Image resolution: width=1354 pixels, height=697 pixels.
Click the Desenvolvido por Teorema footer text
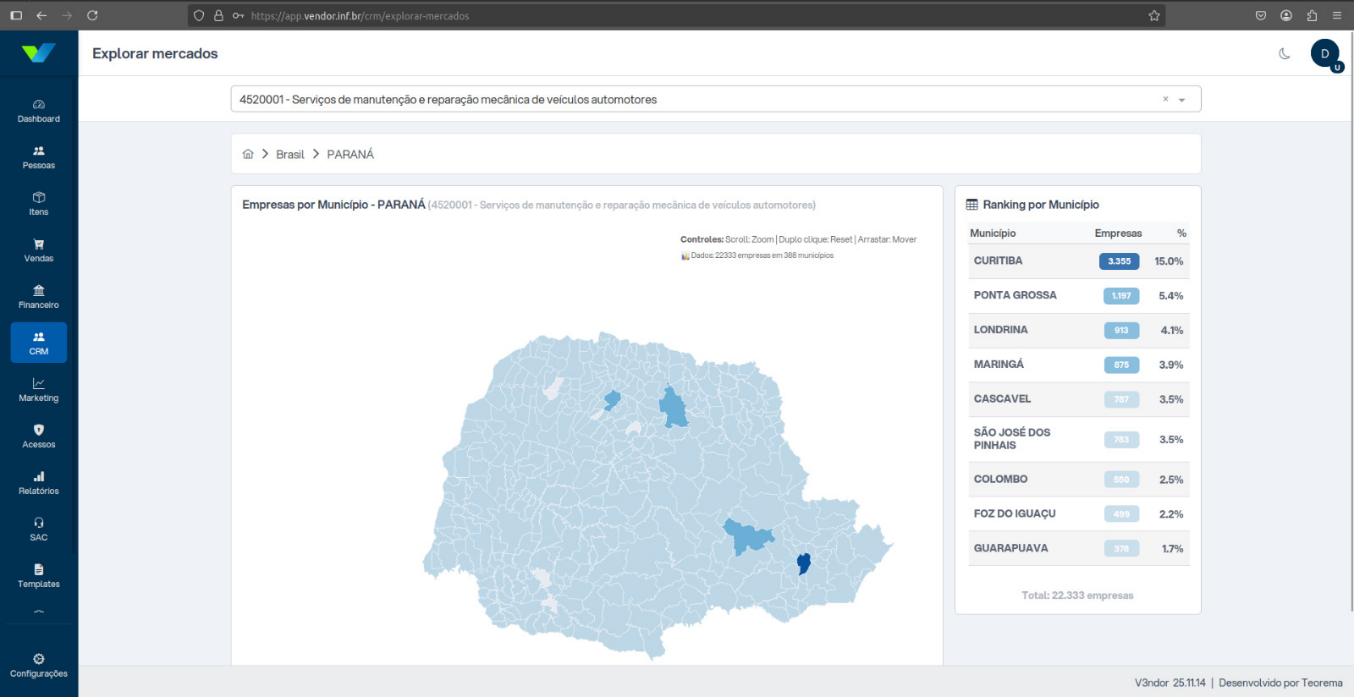1281,683
